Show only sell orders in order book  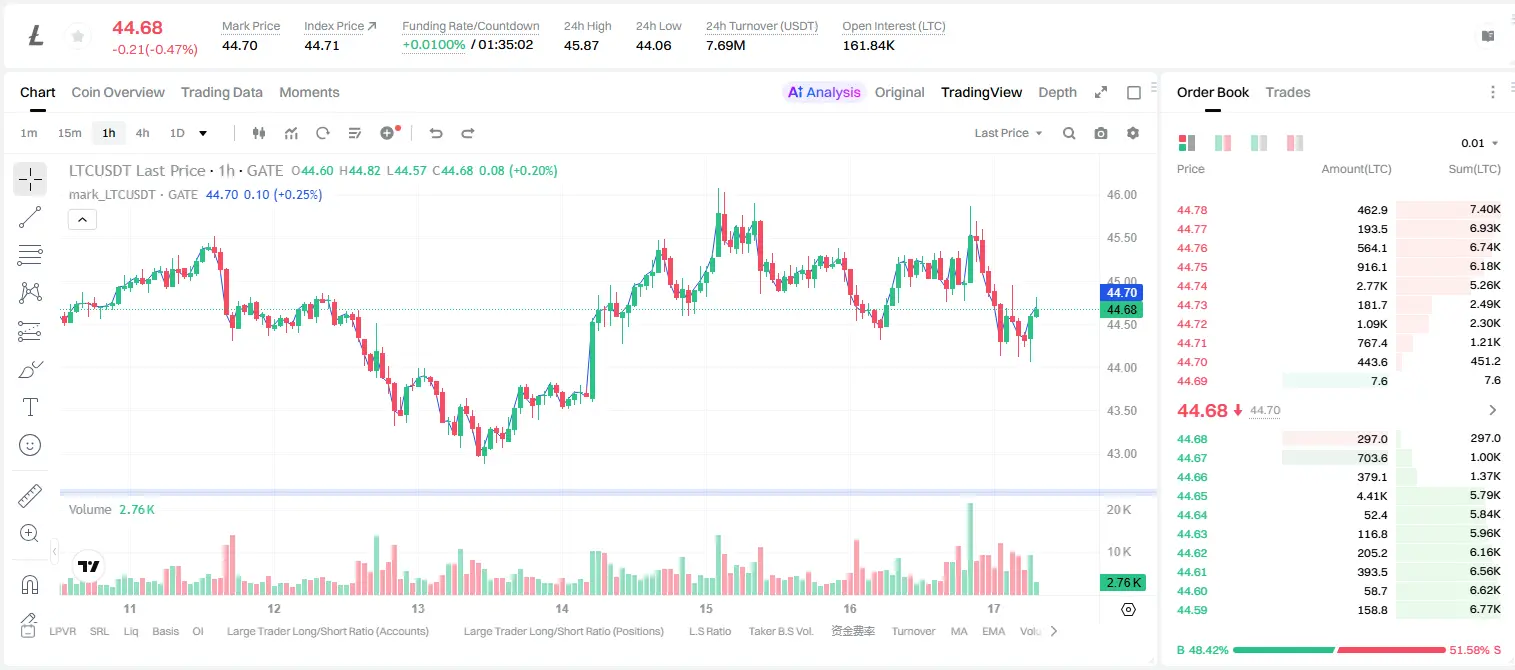coord(1294,143)
